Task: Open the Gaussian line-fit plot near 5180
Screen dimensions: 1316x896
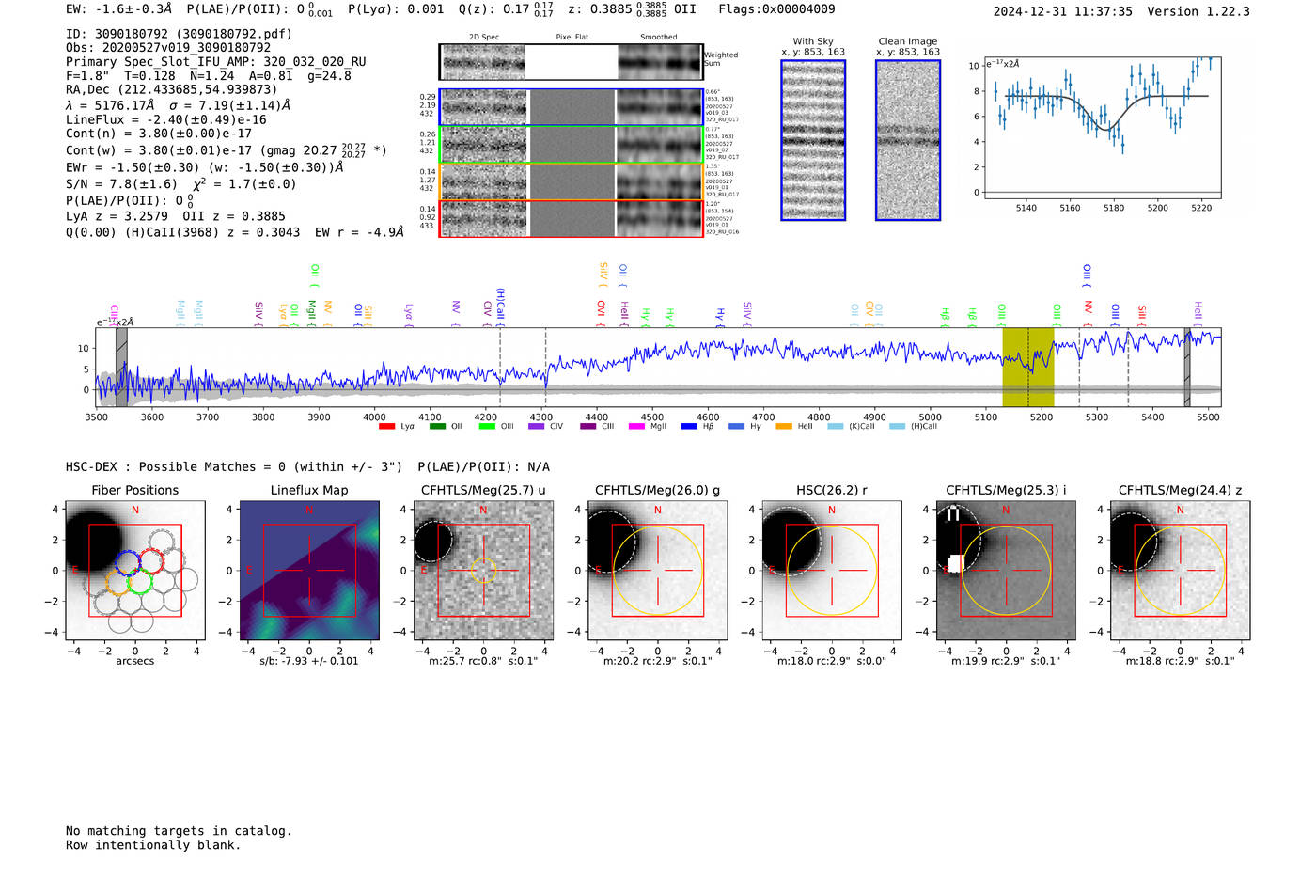Action: click(x=1104, y=128)
